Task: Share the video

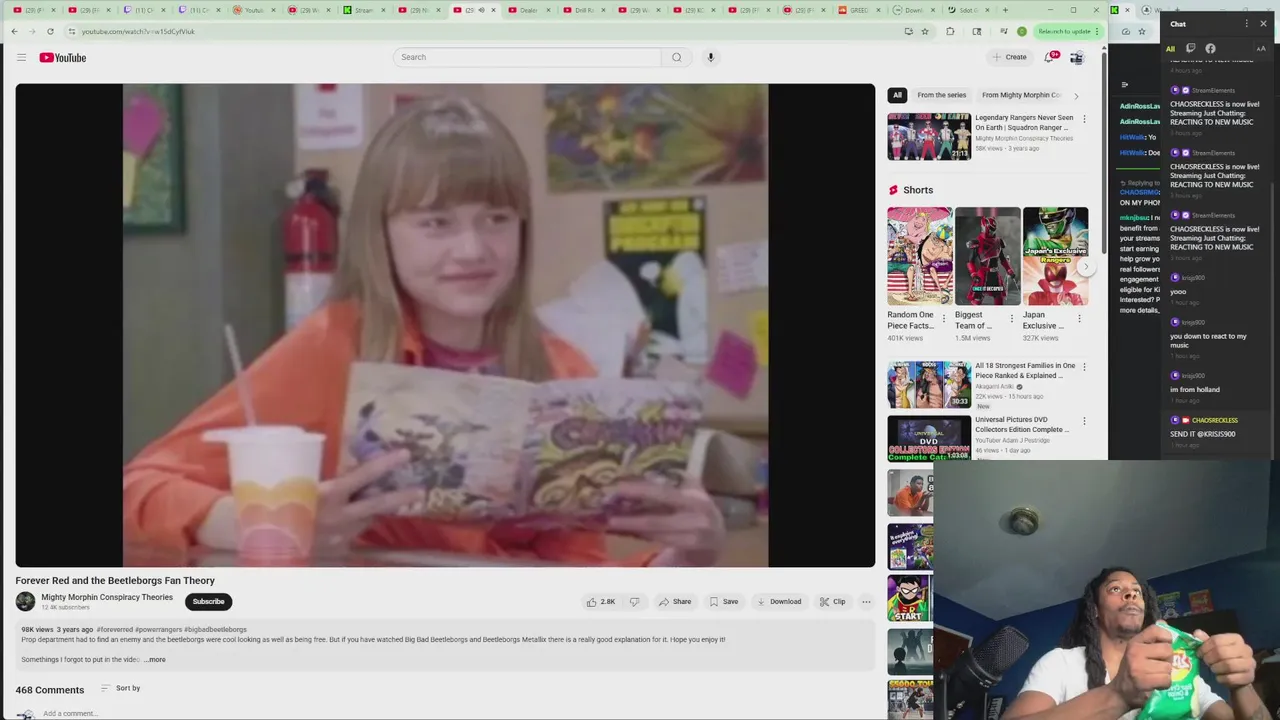Action: tap(675, 602)
